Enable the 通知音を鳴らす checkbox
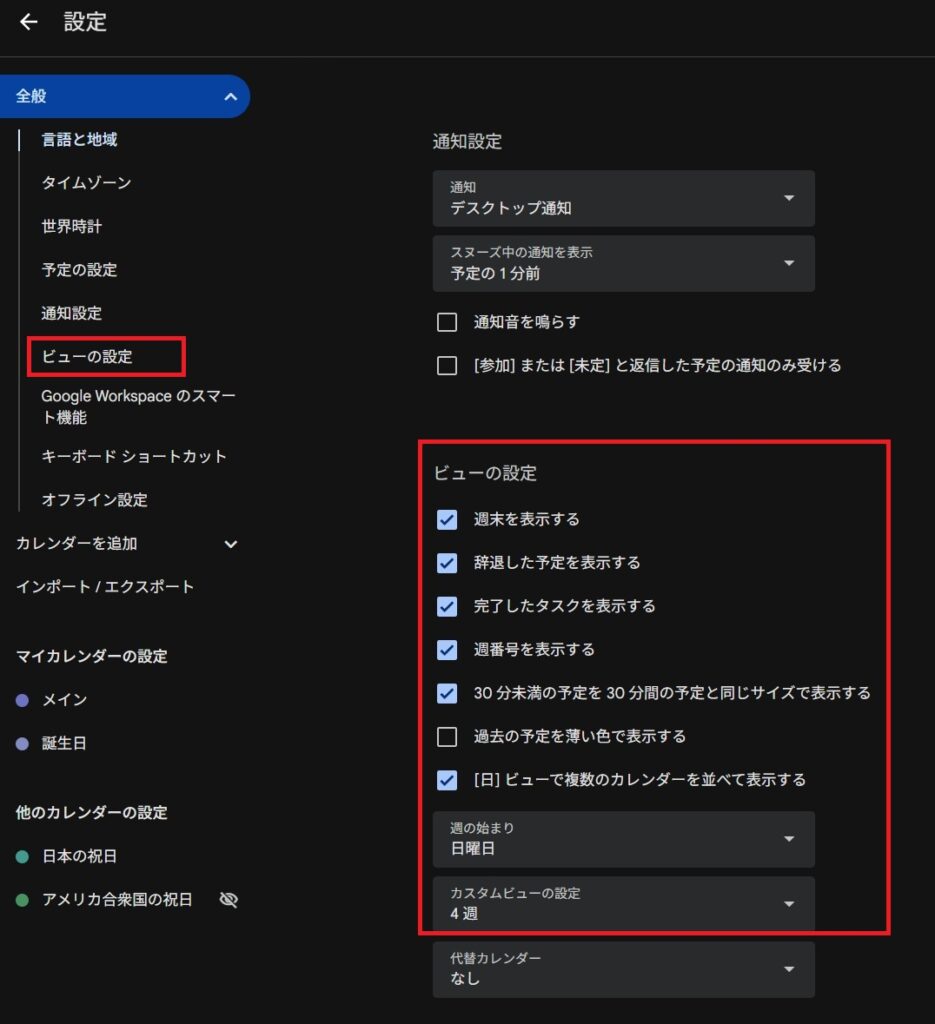This screenshot has width=935, height=1024. pos(447,322)
